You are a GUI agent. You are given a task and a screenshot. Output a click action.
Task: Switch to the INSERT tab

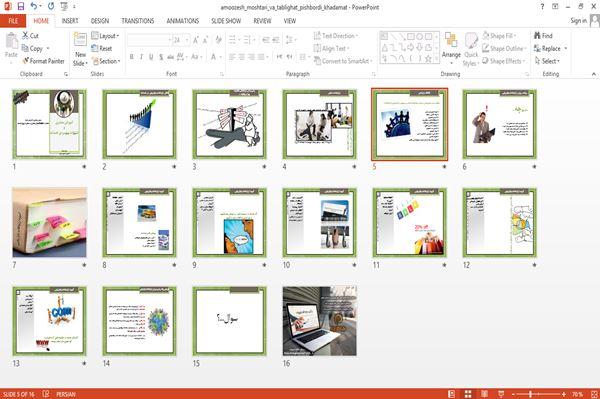tap(70, 21)
